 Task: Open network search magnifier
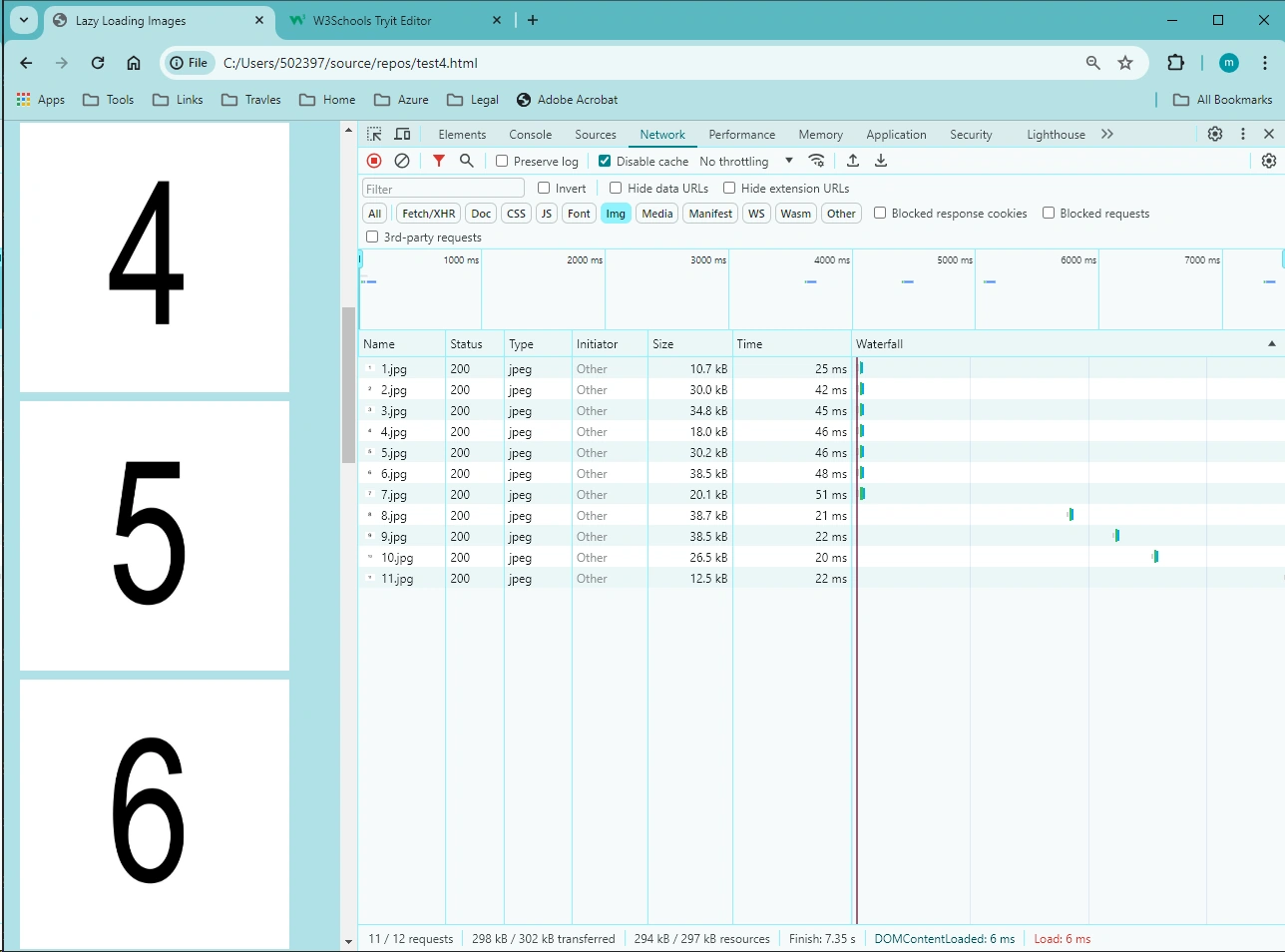(x=466, y=161)
